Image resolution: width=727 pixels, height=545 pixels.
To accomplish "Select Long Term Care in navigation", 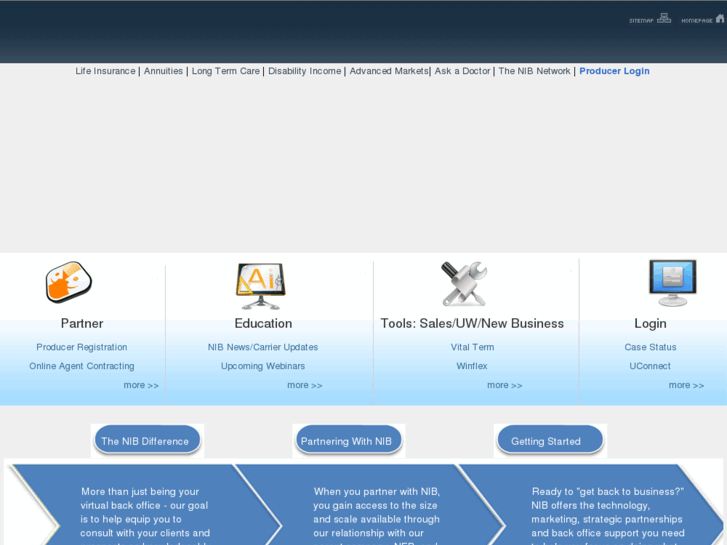I will click(226, 71).
